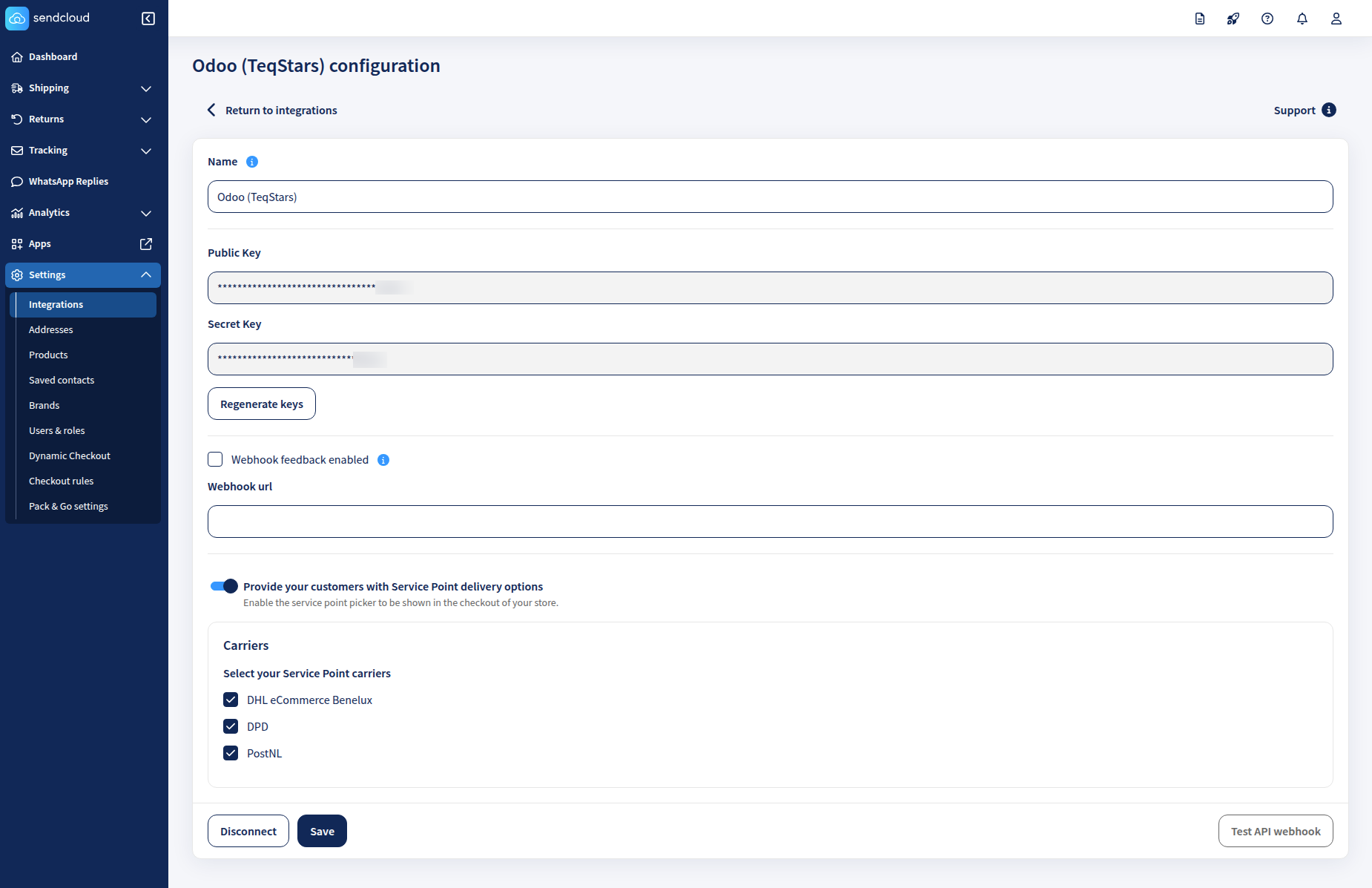
Task: Click the Support info icon
Action: [1329, 110]
